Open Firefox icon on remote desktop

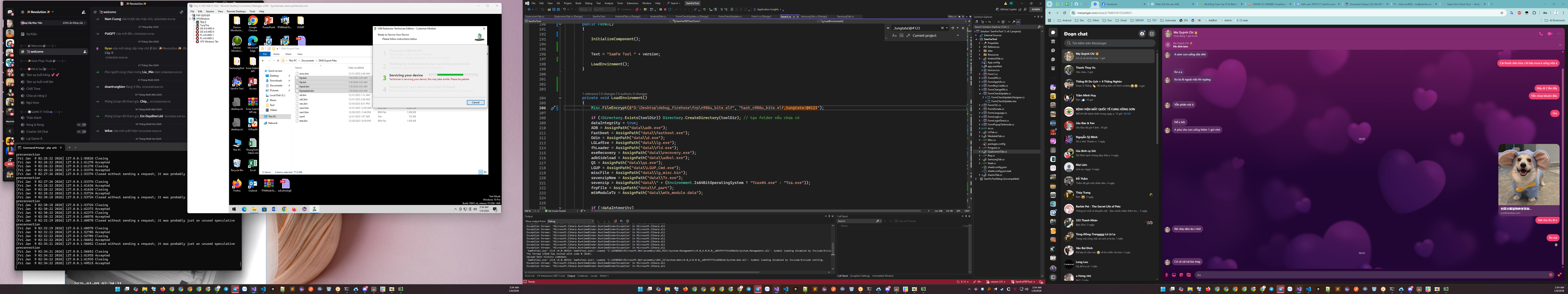tap(237, 185)
